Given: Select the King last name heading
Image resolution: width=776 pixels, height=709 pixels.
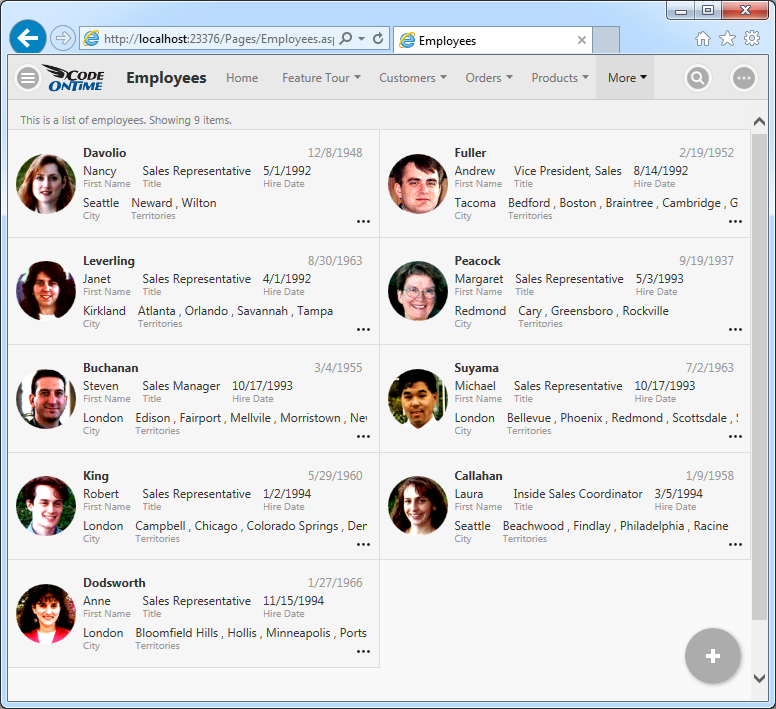Looking at the screenshot, I should coord(96,475).
